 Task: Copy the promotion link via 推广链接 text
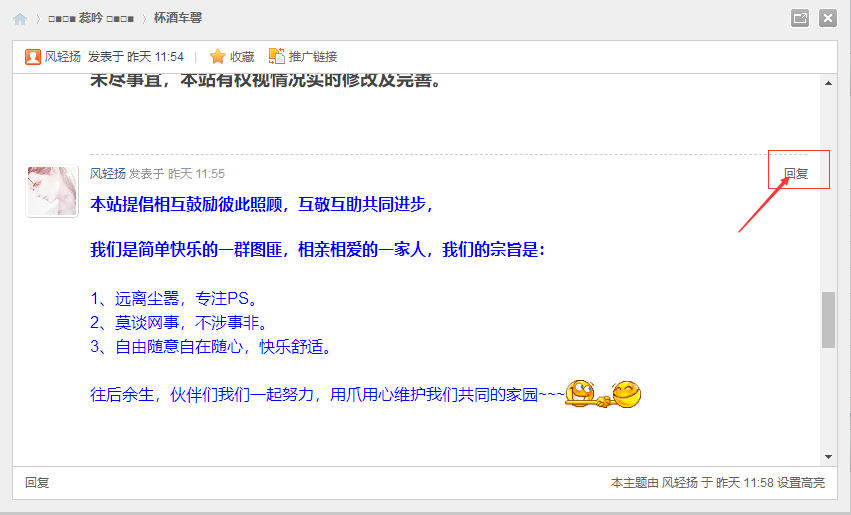coord(313,56)
